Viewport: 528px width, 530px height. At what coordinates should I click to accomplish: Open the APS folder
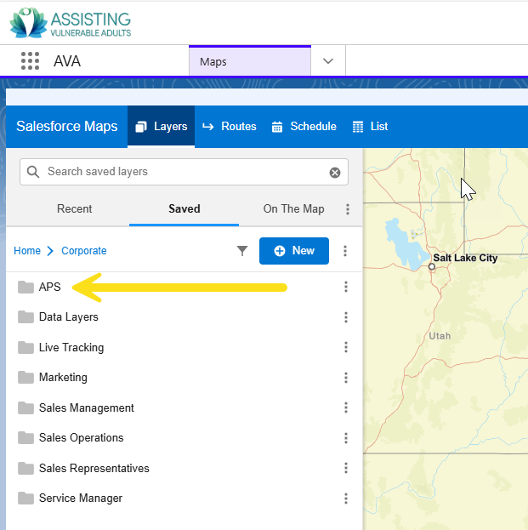coord(50,287)
